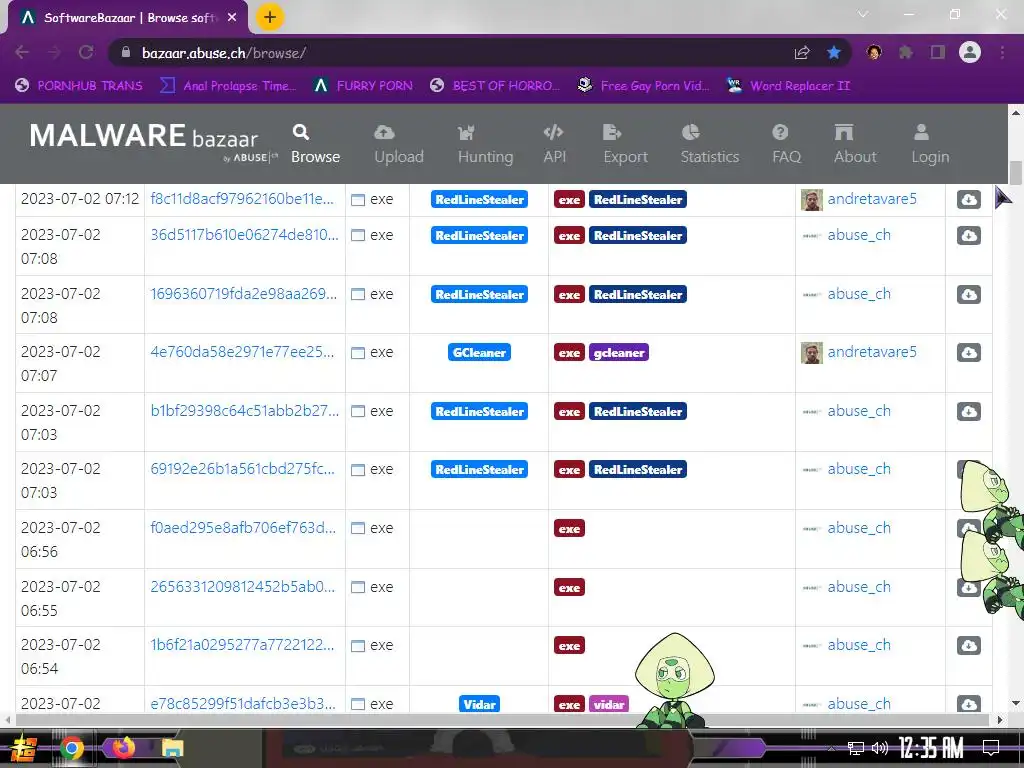Open Word Replacer II bookmark

[789, 86]
